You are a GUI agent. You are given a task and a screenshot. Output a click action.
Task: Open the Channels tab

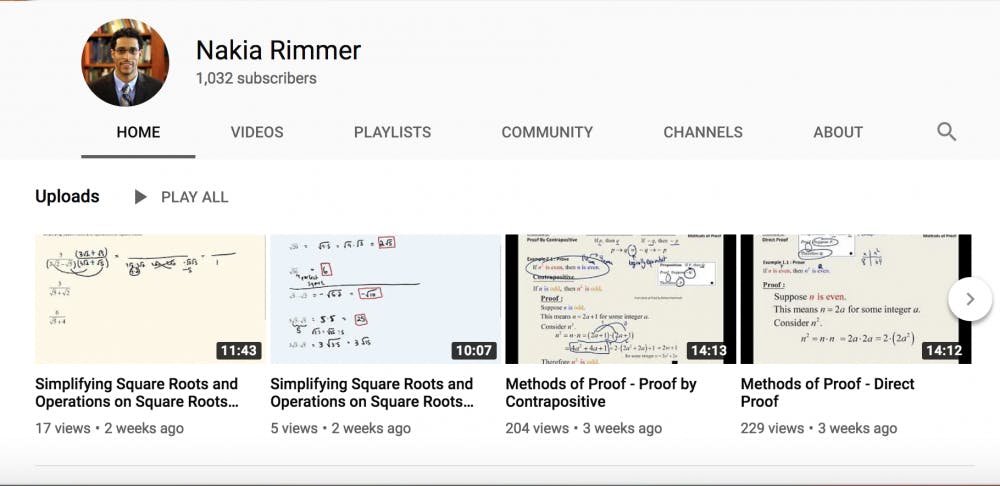(703, 132)
